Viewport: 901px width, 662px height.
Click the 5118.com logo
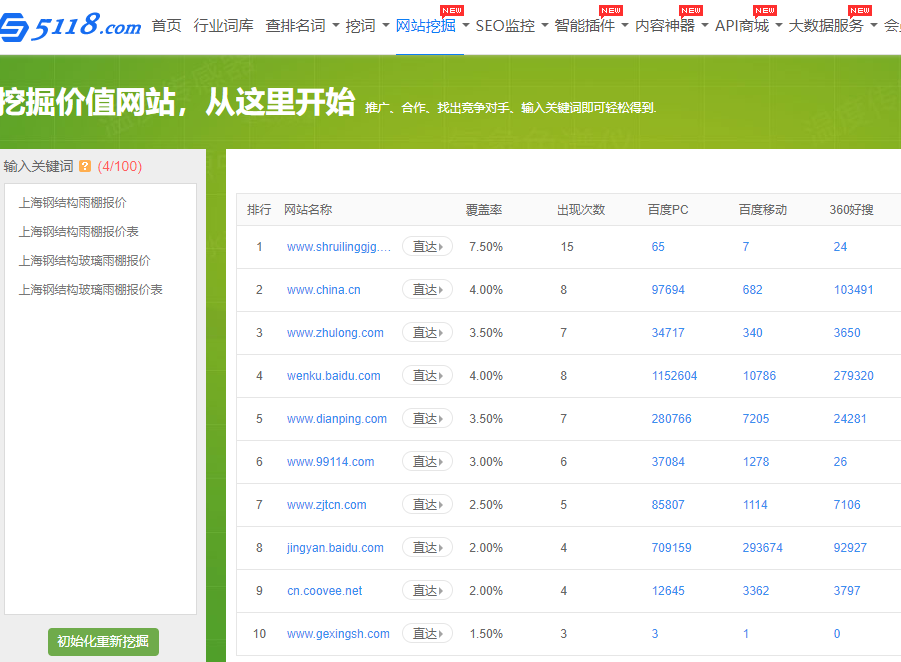pos(70,26)
